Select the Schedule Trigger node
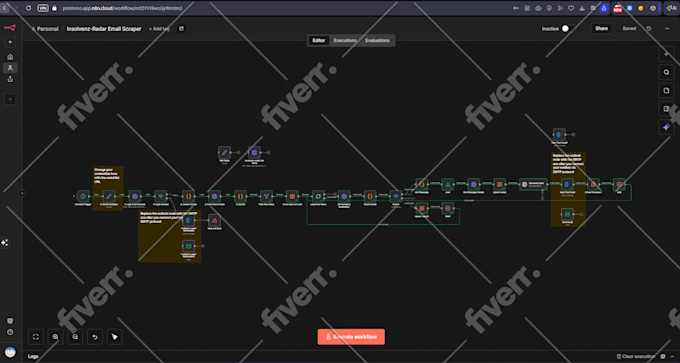The height and width of the screenshot is (363, 680). tap(83, 196)
